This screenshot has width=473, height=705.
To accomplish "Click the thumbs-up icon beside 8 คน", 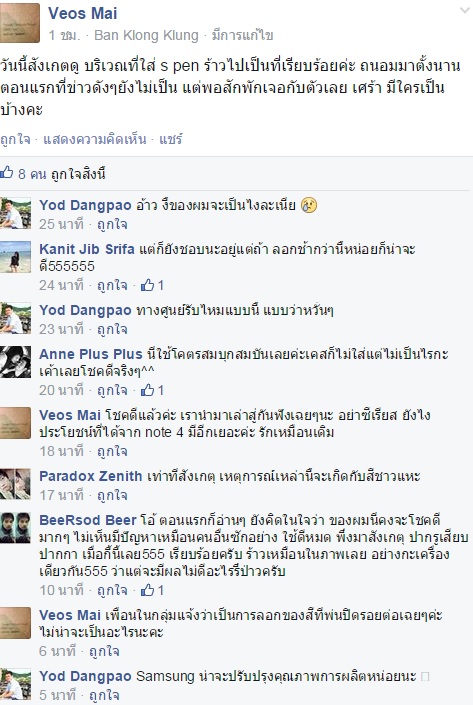I will 7,172.
